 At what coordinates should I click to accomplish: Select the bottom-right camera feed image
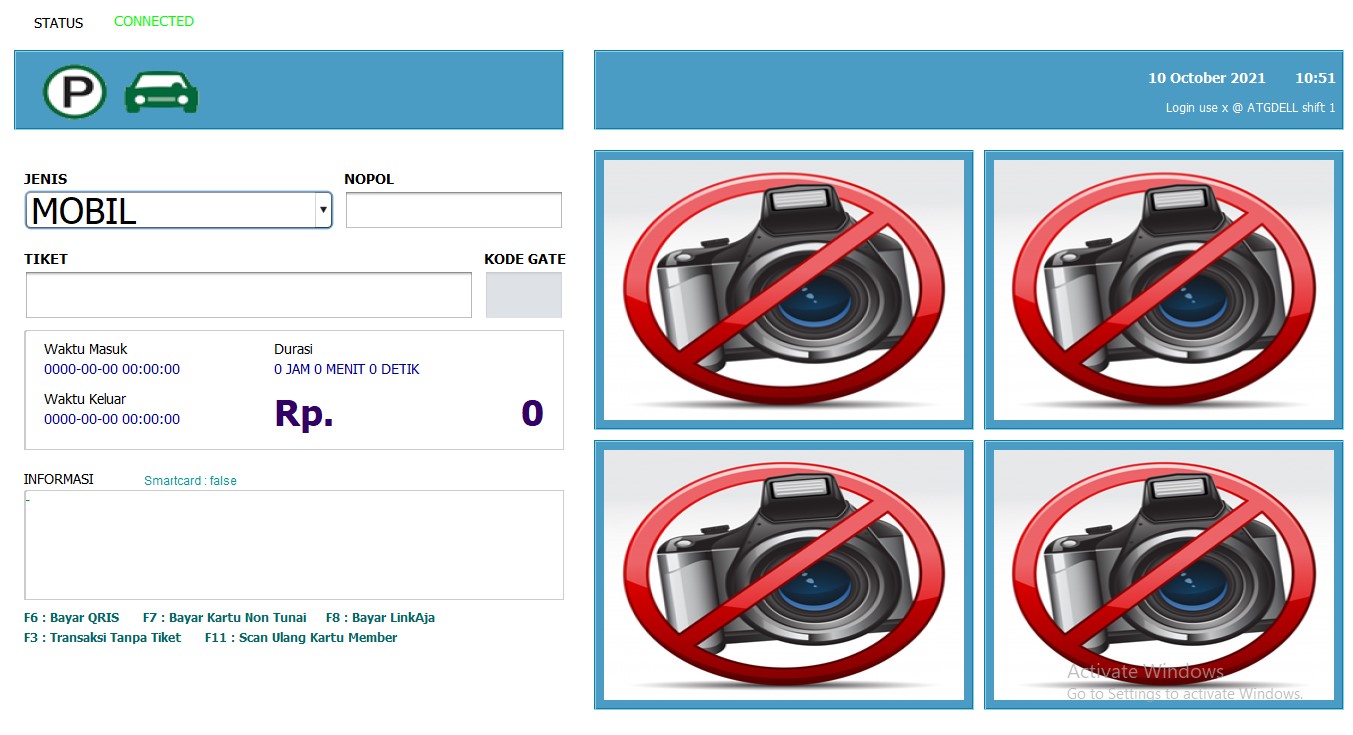tap(1163, 575)
